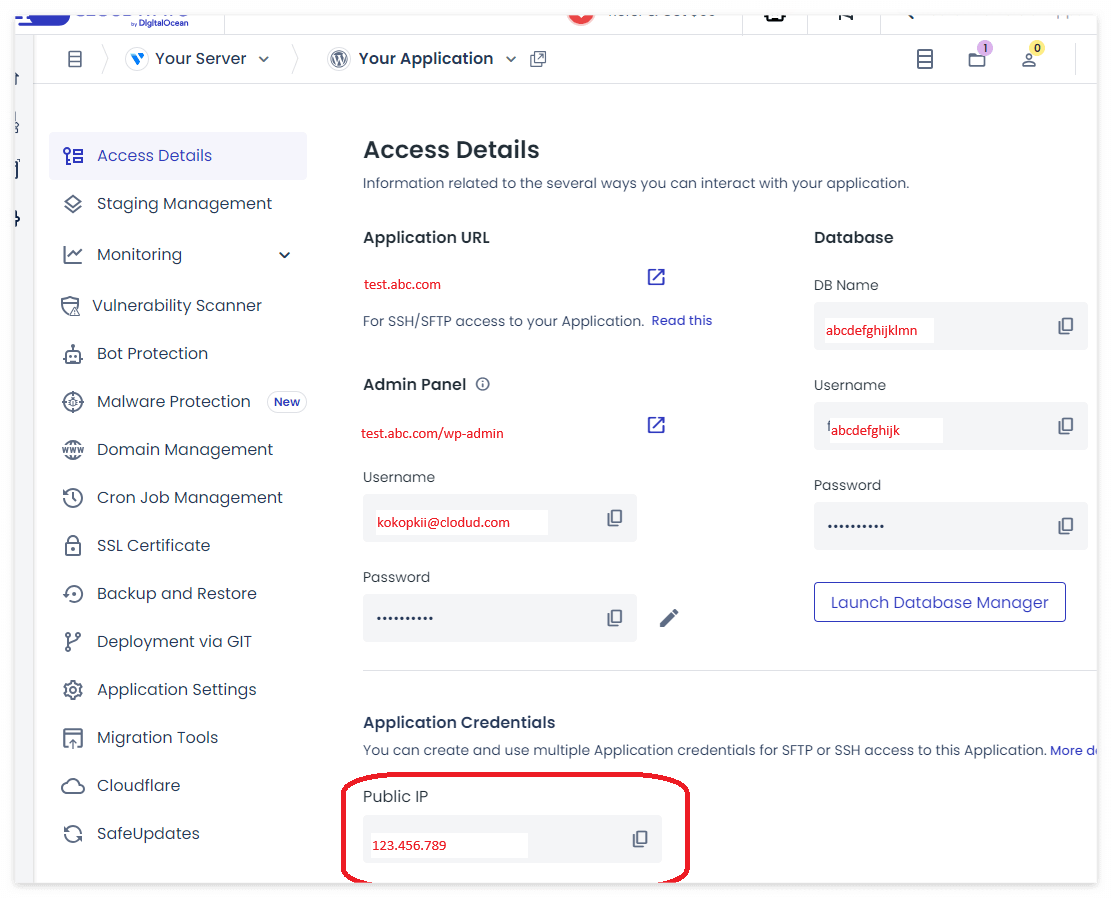The width and height of the screenshot is (1112, 898).
Task: Click the Read this link
Action: pos(682,321)
